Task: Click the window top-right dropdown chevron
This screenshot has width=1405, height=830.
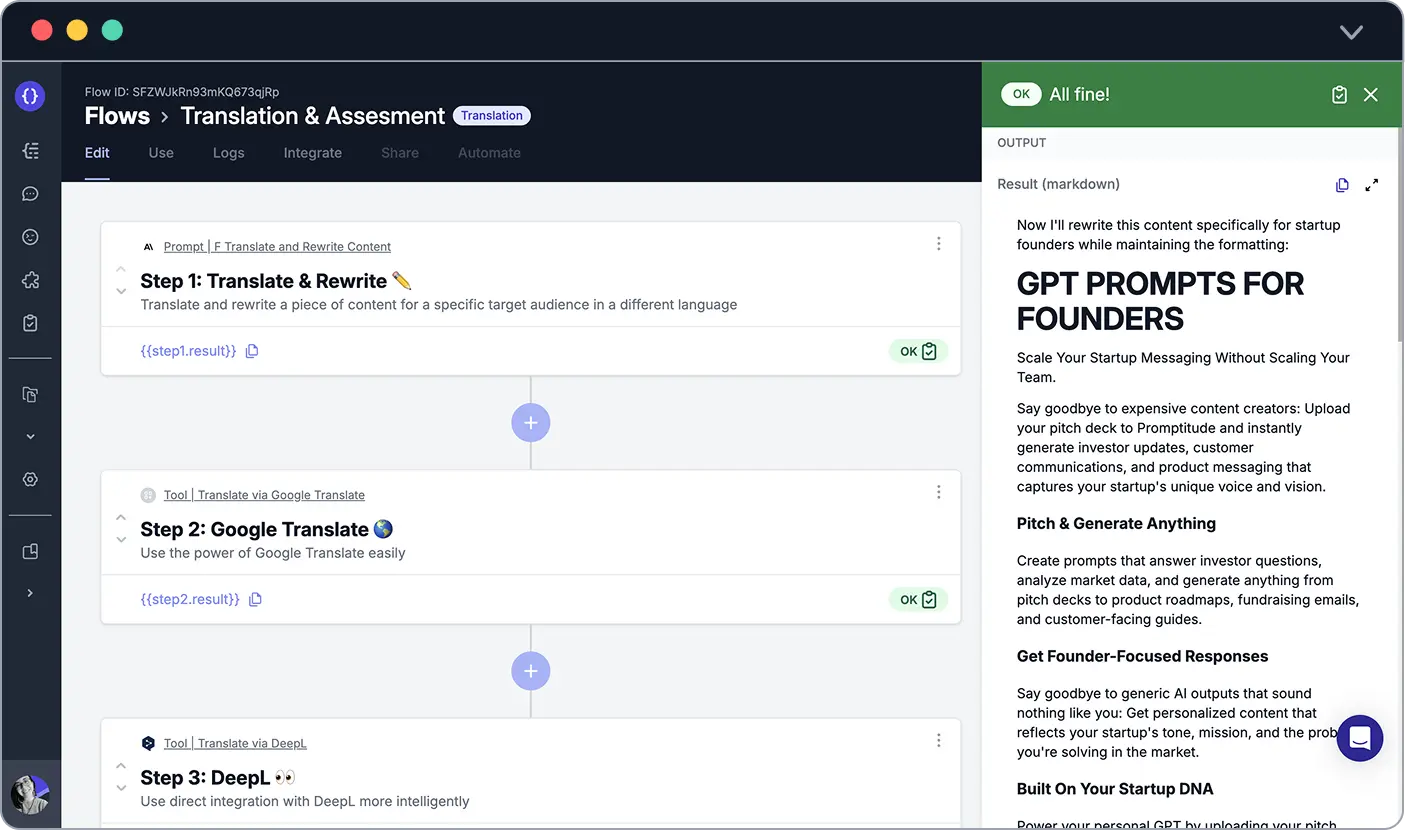Action: click(x=1351, y=32)
